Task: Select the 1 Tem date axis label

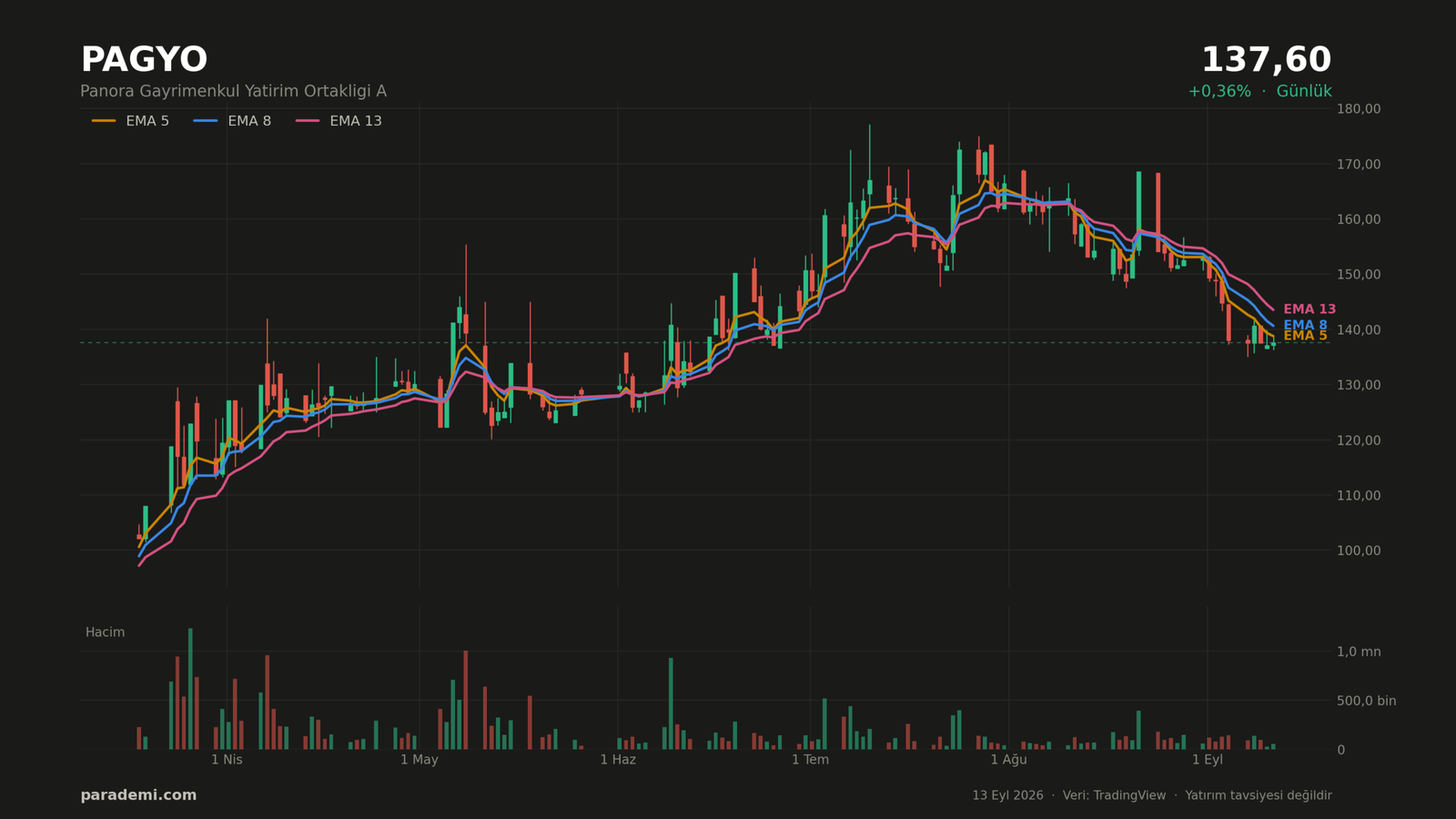Action: coord(810,760)
